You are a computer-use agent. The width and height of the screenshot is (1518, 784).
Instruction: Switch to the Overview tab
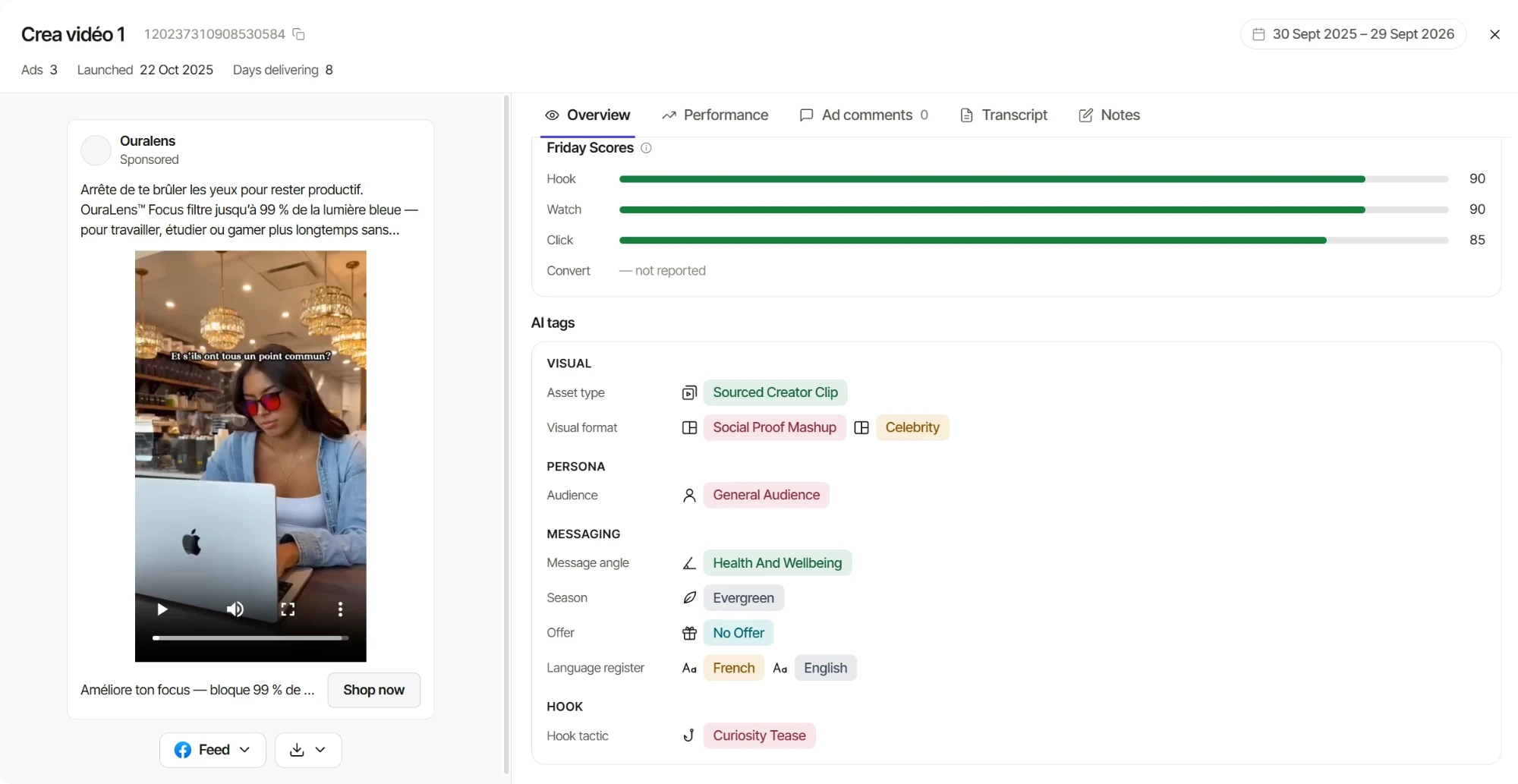[587, 115]
